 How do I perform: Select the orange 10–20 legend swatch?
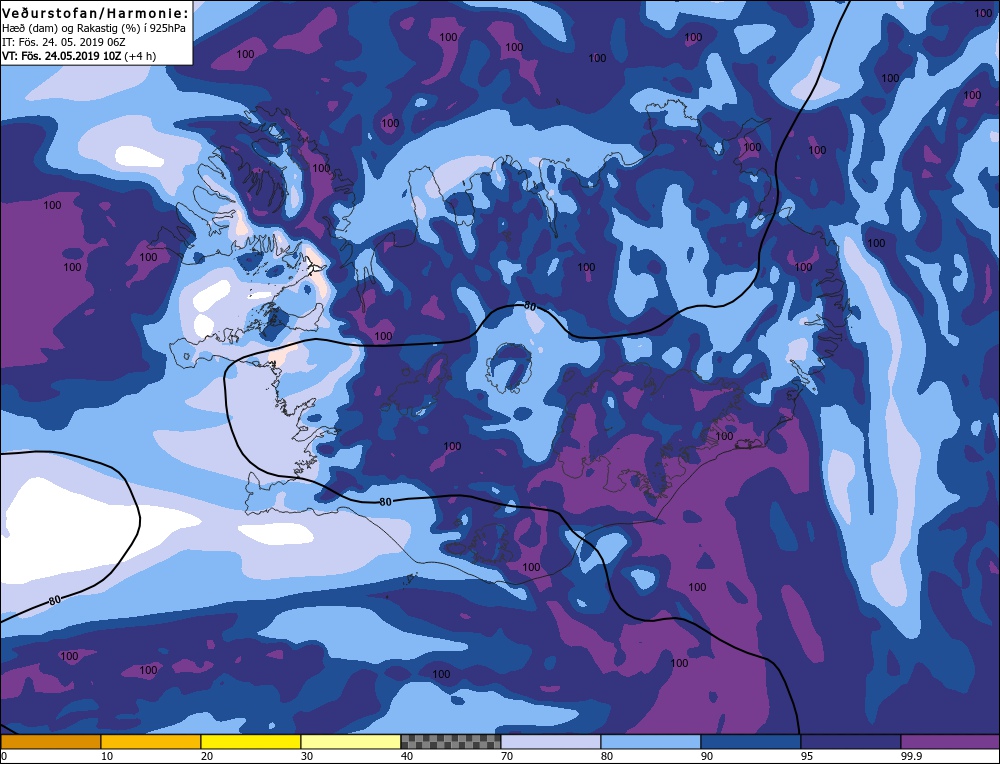click(151, 742)
